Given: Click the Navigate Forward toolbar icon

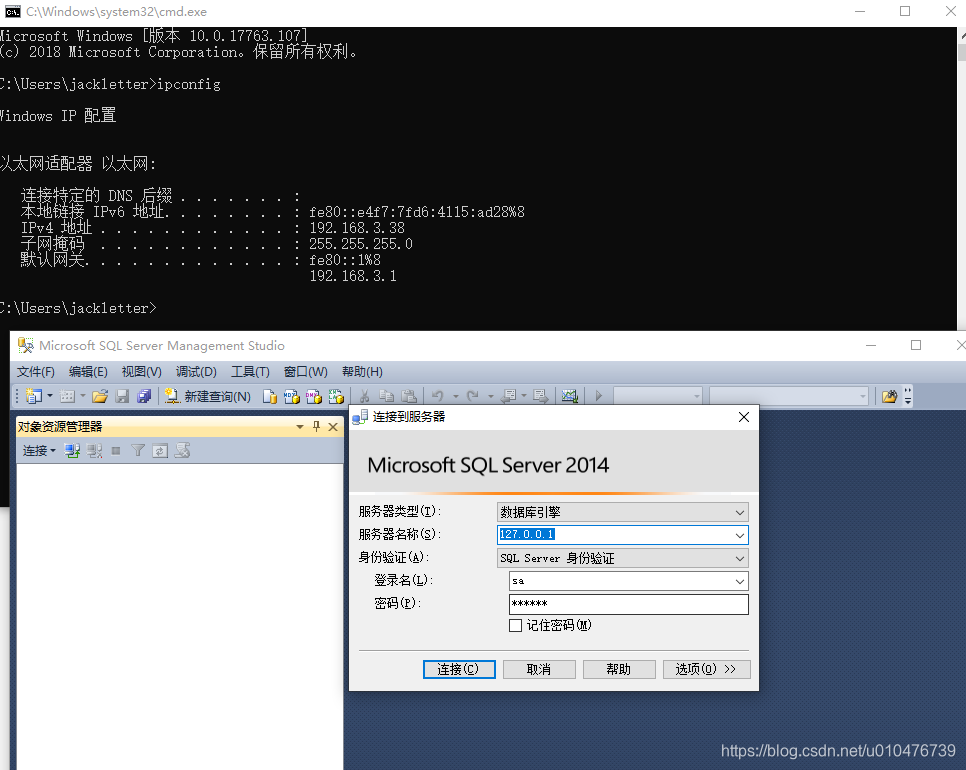Looking at the screenshot, I should [x=540, y=396].
